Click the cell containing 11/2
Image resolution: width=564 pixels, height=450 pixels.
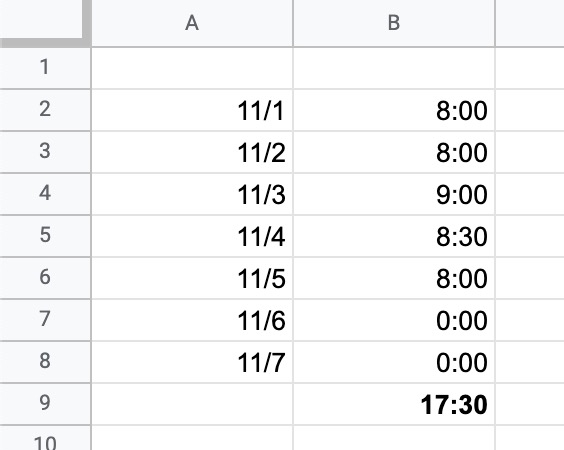[192, 152]
